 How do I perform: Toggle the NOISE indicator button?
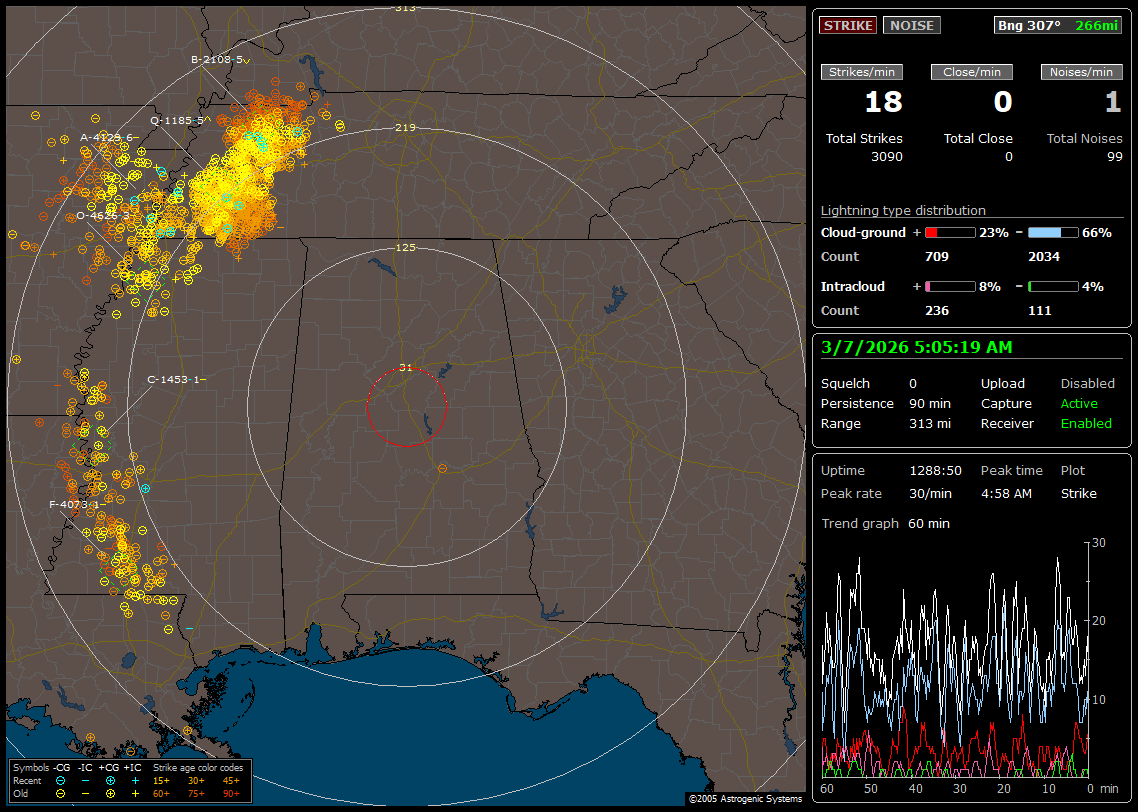pos(911,25)
